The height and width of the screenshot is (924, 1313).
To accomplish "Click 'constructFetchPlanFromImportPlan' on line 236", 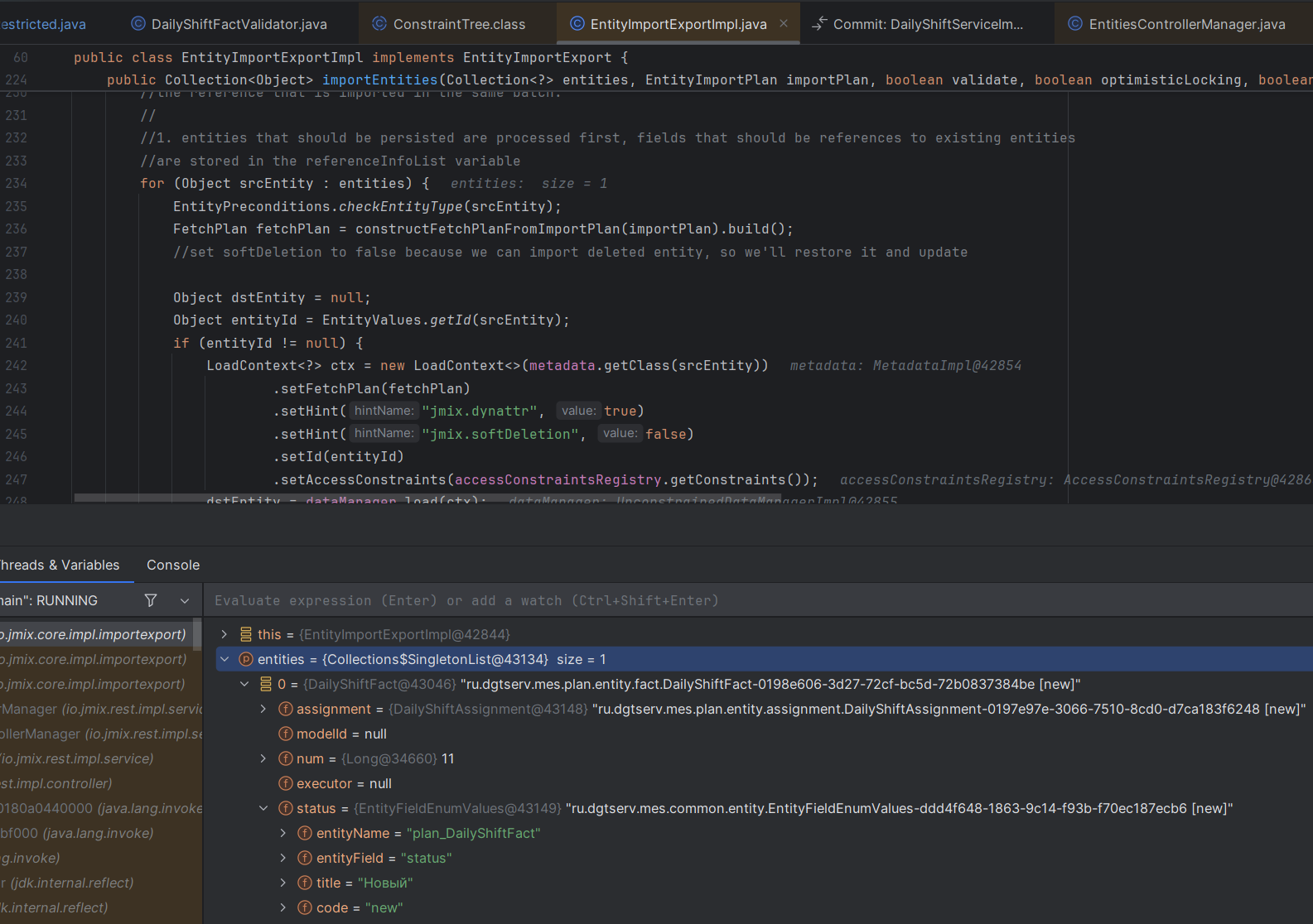I will (x=488, y=229).
